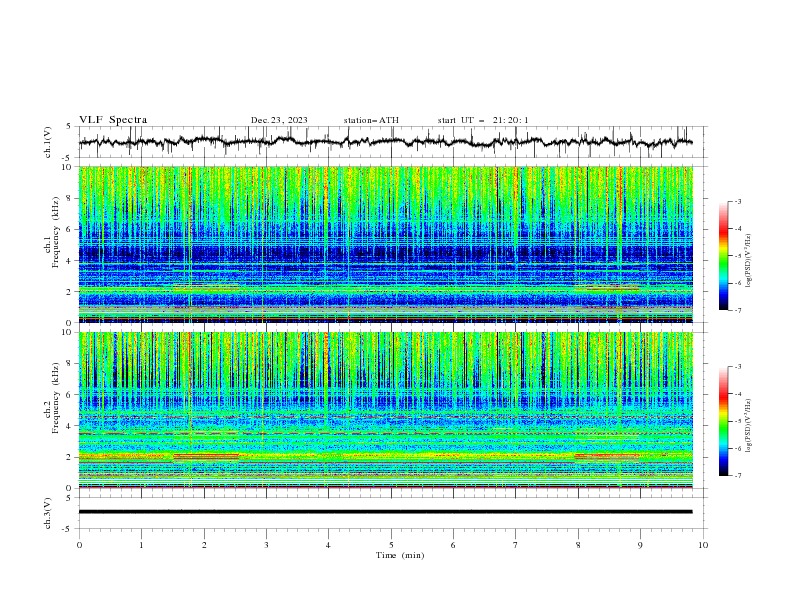The height and width of the screenshot is (612, 792).
Task: Click the 'station=ATH' label
Action: 371,120
